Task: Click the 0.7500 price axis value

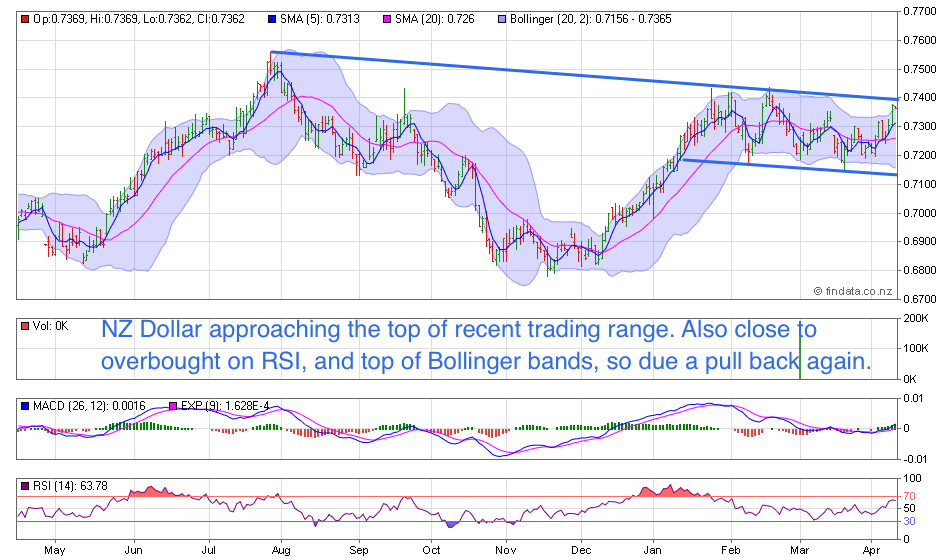Action: pyautogui.click(x=920, y=69)
